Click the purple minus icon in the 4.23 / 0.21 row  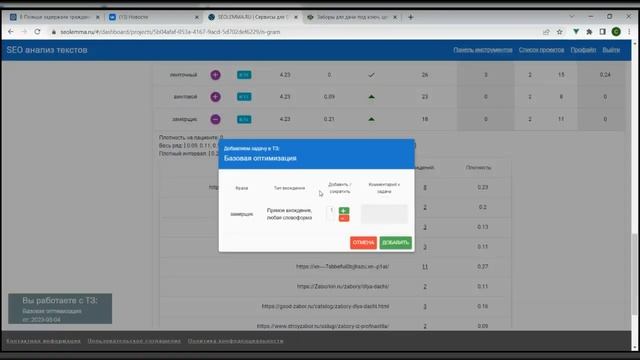[x=216, y=119]
